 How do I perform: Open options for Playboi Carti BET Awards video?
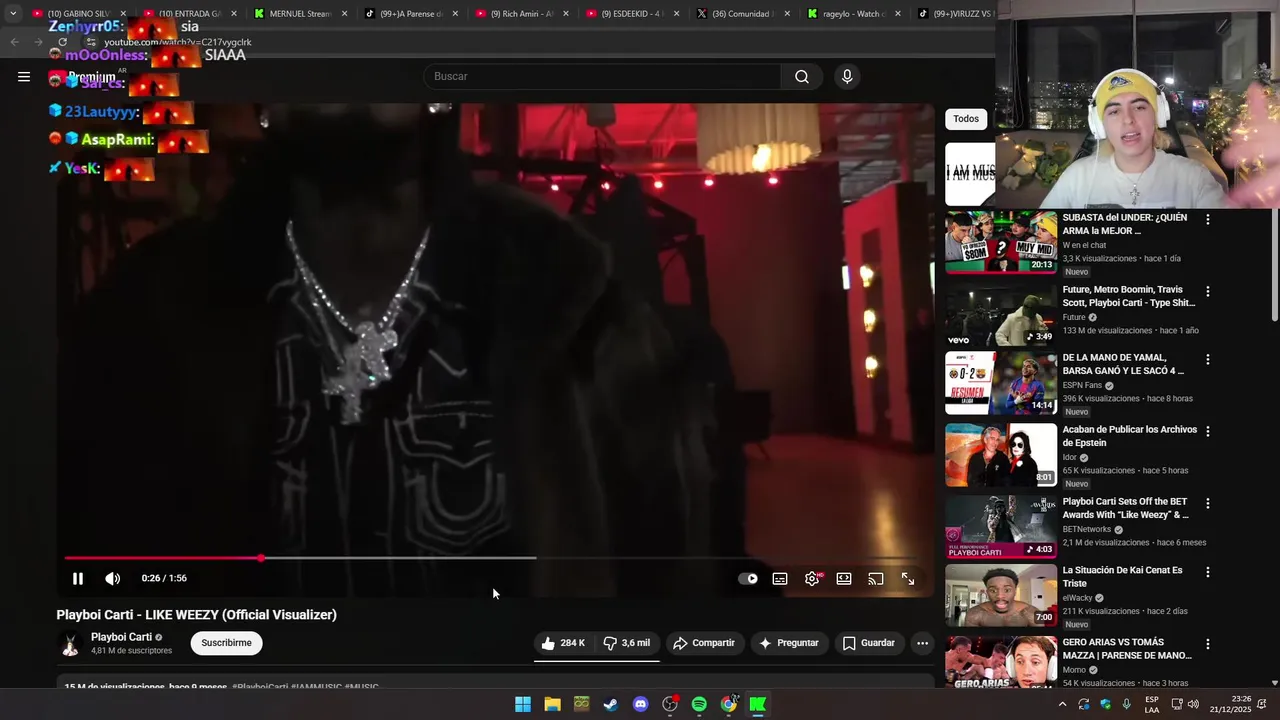(1207, 503)
